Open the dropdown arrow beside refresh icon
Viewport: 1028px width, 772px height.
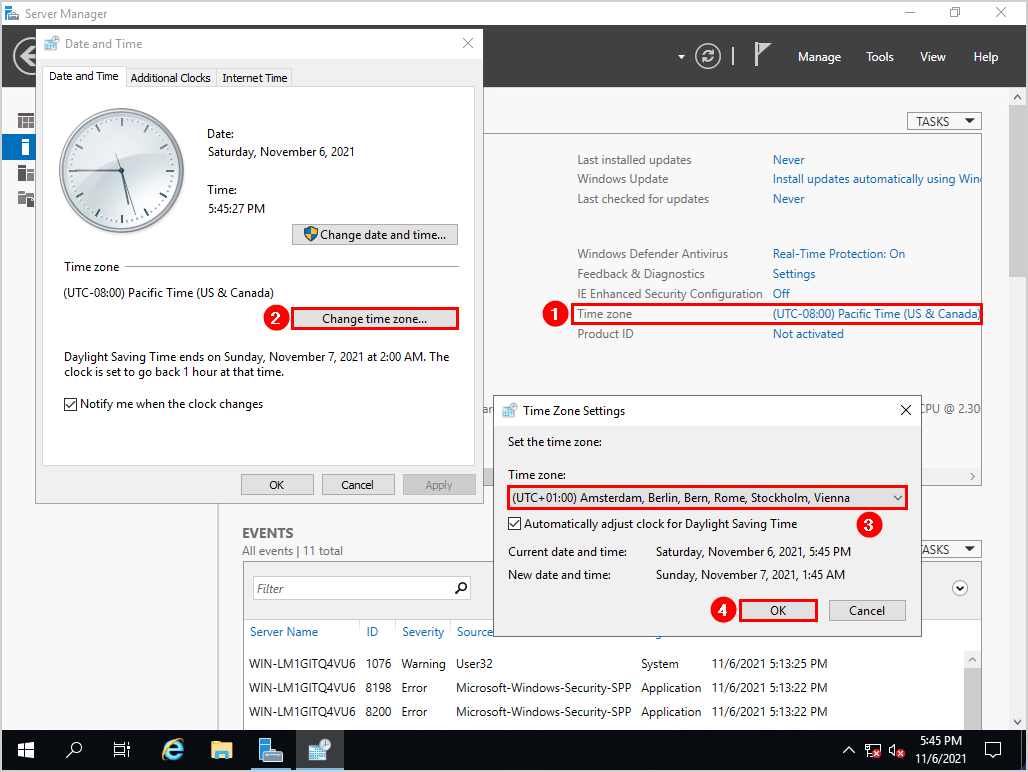[681, 57]
